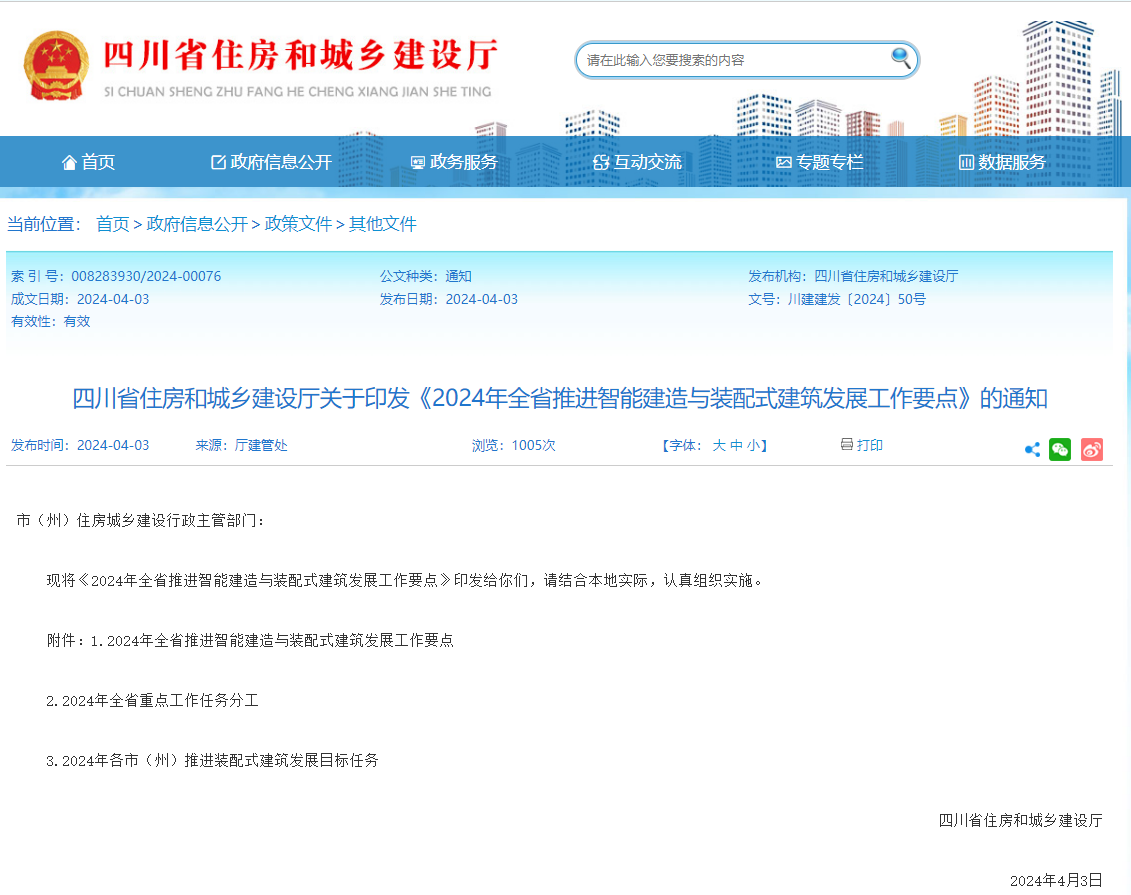The width and height of the screenshot is (1131, 895).
Task: Click the 厅建管处 source link
Action: coord(260,445)
